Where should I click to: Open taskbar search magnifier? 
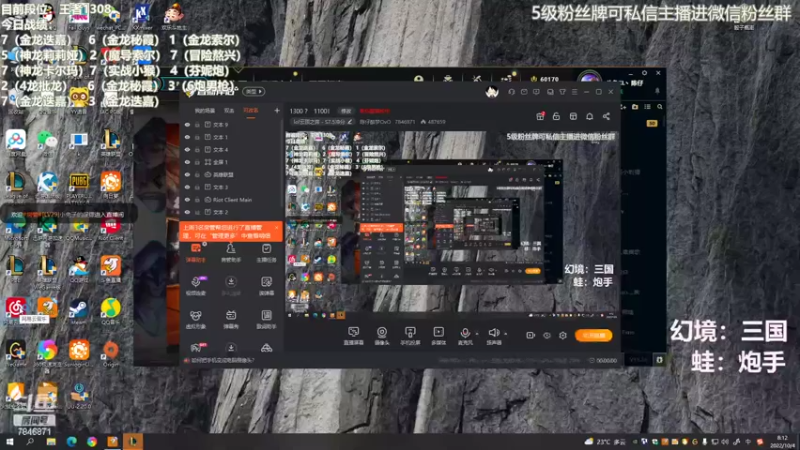point(30,441)
